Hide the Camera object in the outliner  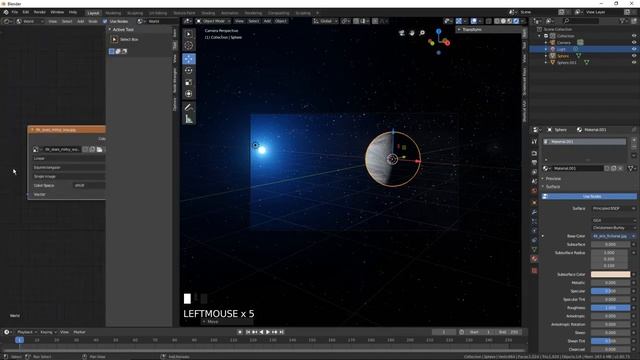tap(634, 42)
